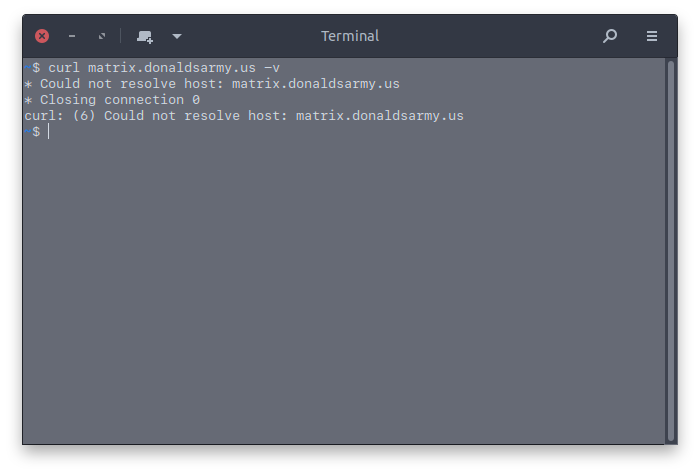Viewport: 700px width, 475px height.
Task: Click the blank terminal area below the prompt
Action: (344, 290)
